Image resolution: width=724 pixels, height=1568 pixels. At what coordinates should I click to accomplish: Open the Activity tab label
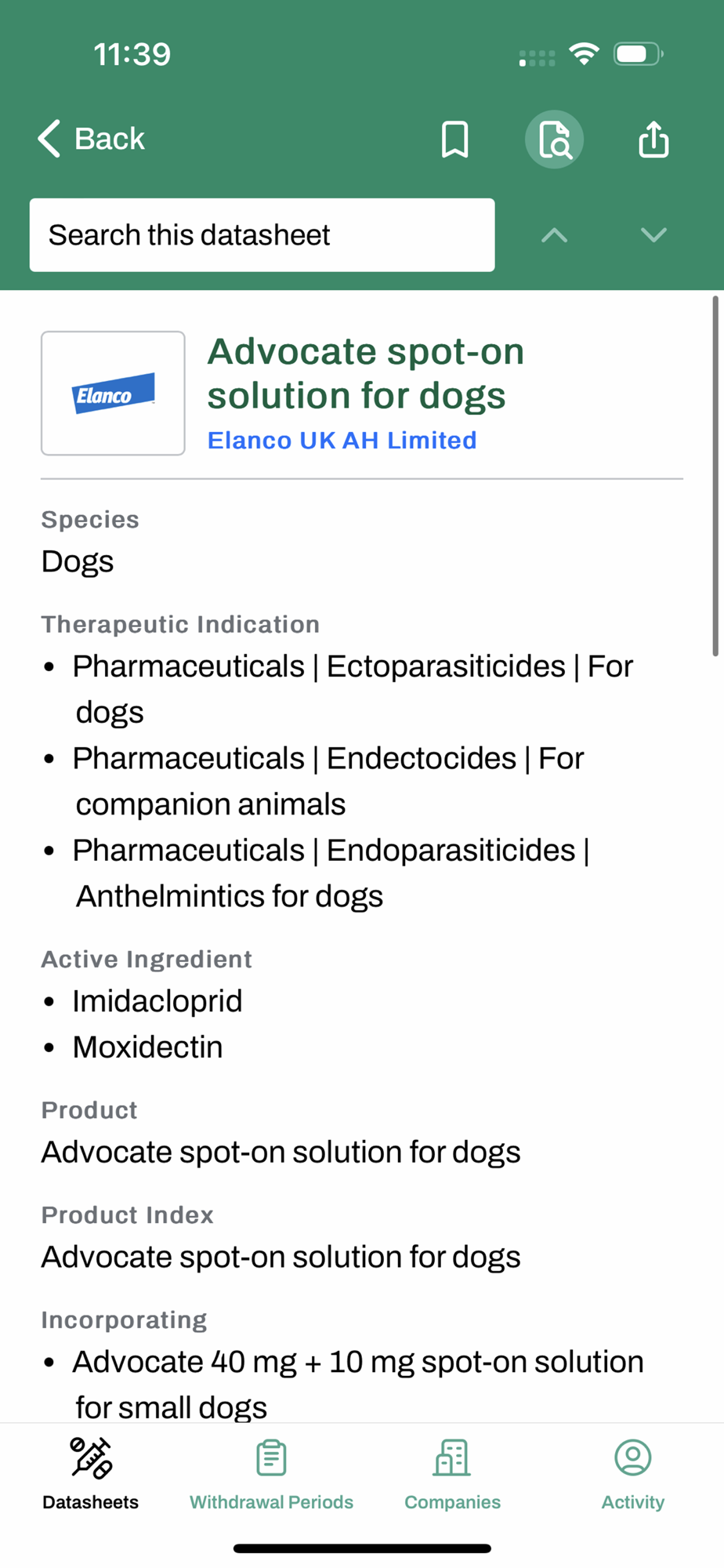633,1502
